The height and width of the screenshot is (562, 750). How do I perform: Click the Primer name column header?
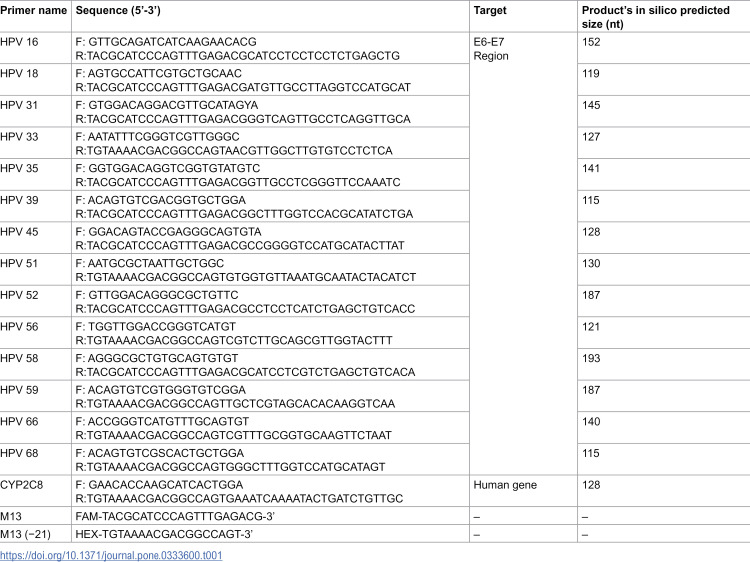(33, 11)
